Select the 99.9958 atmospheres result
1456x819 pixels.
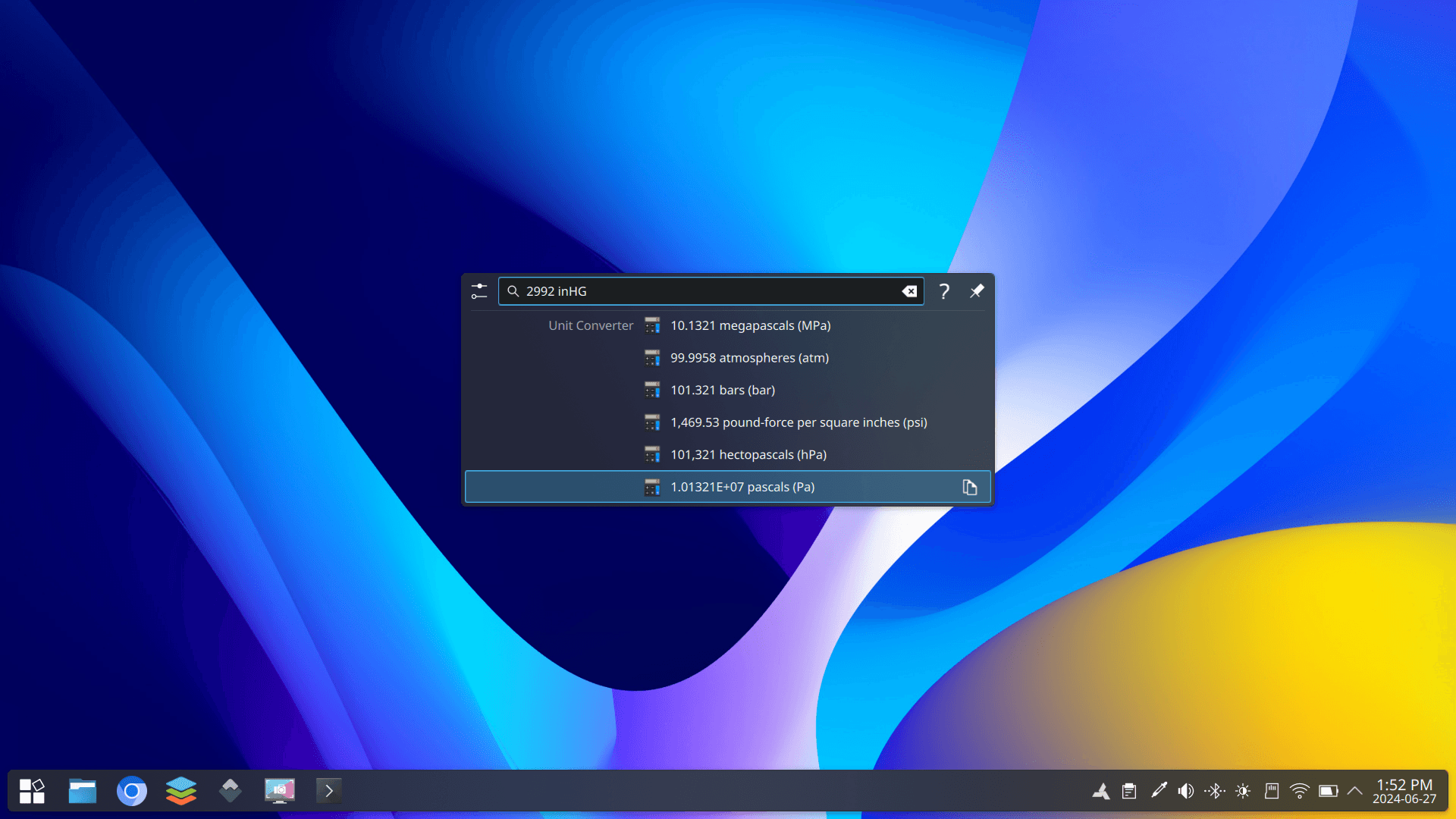click(728, 358)
